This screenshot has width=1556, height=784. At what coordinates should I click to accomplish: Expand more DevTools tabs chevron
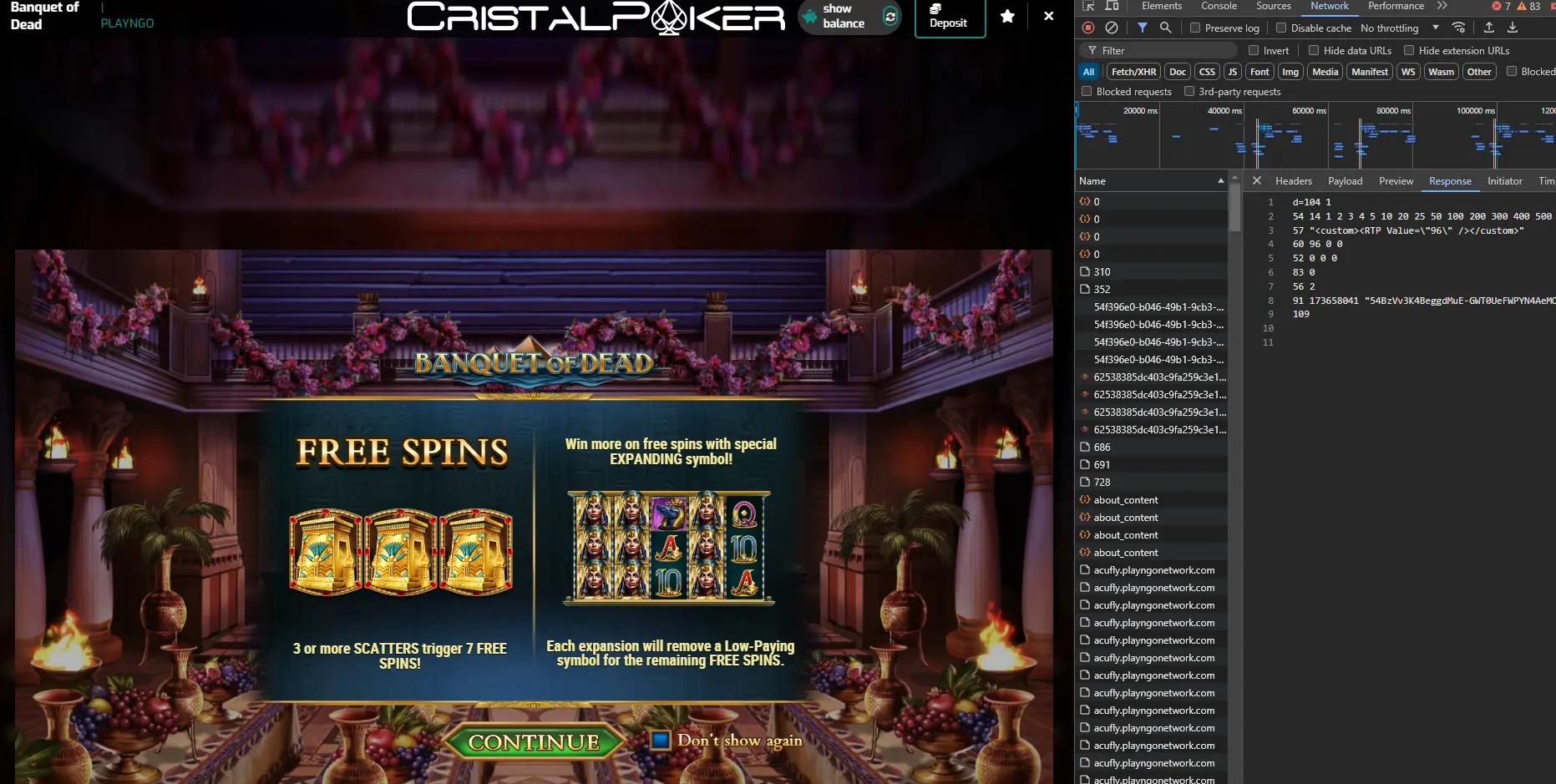coord(1442,6)
